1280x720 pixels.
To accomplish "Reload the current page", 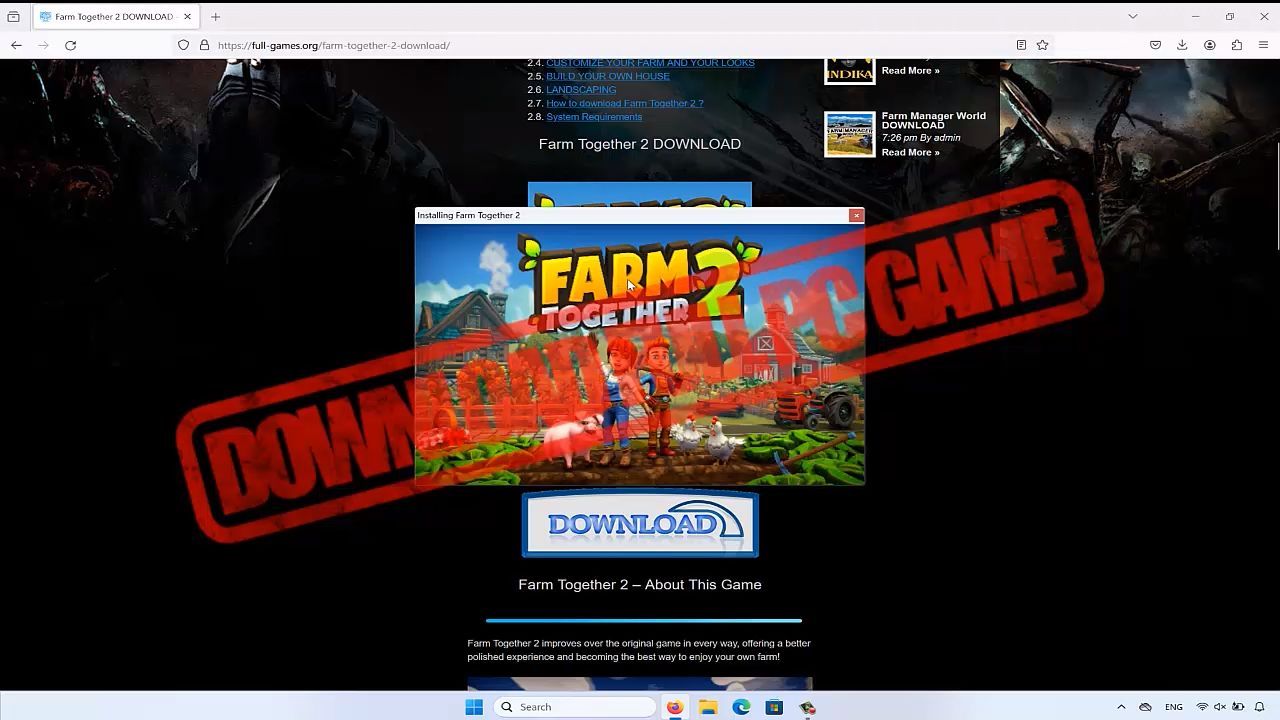I will point(70,45).
